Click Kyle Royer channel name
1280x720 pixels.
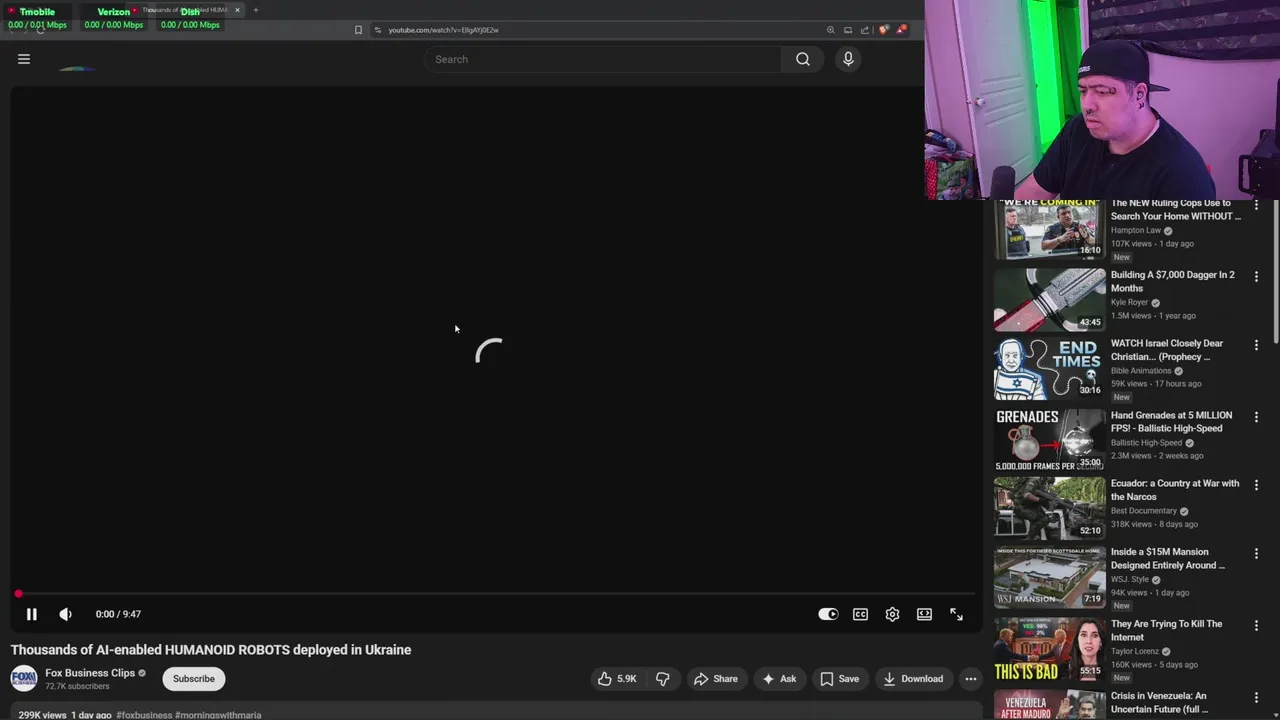tap(1130, 302)
